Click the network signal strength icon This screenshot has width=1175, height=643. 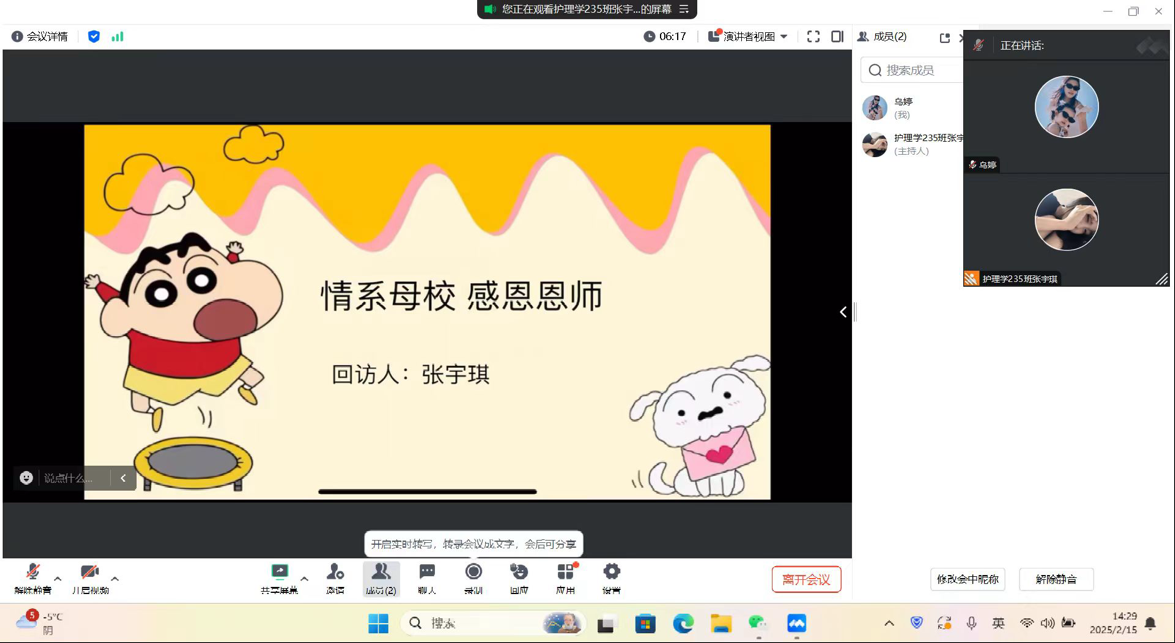coord(117,37)
